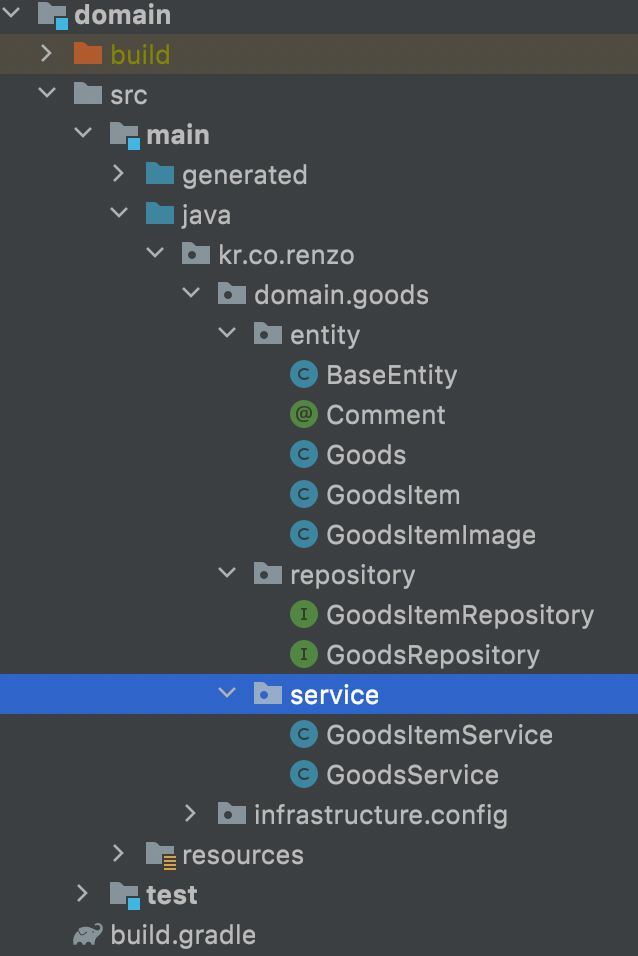Expand the infrastructure.config package
The height and width of the screenshot is (956, 638).
191,814
